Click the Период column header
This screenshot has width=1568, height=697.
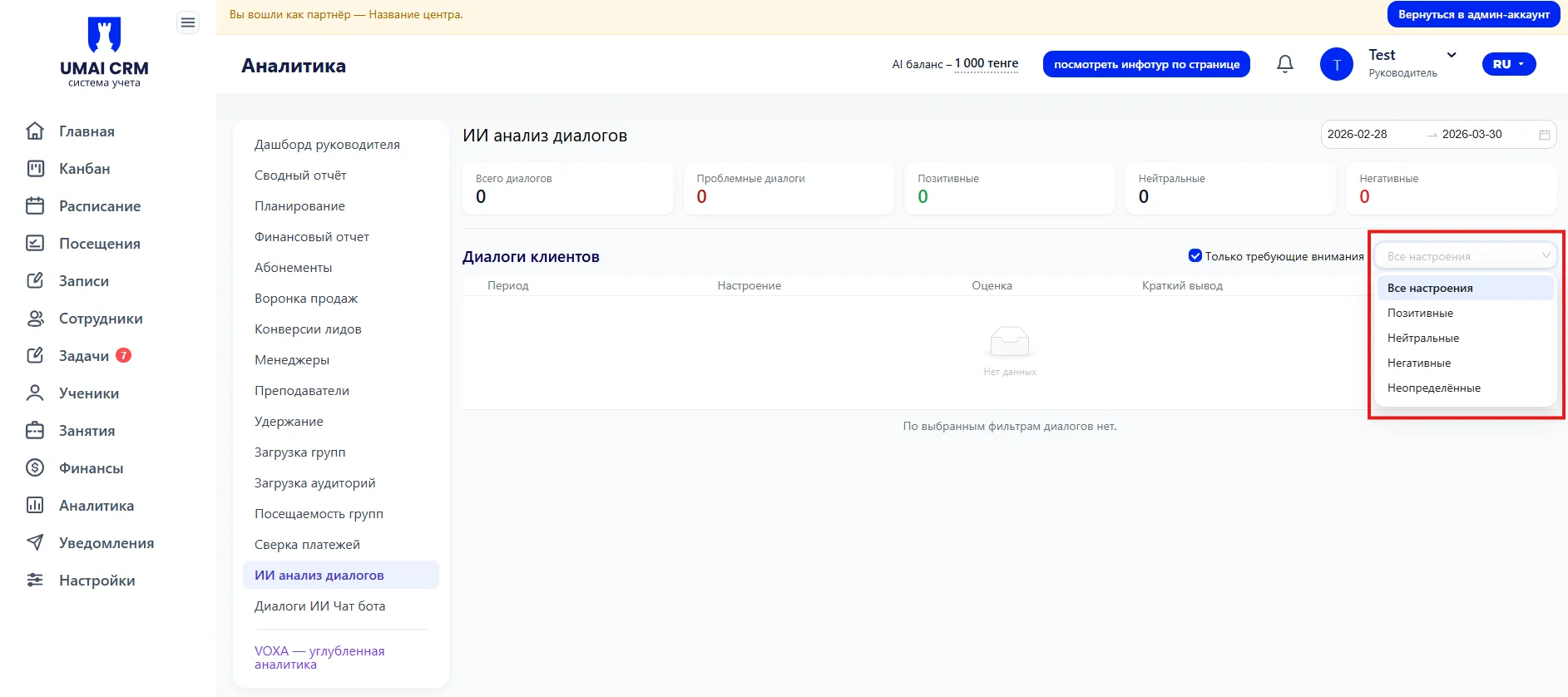[x=507, y=286]
